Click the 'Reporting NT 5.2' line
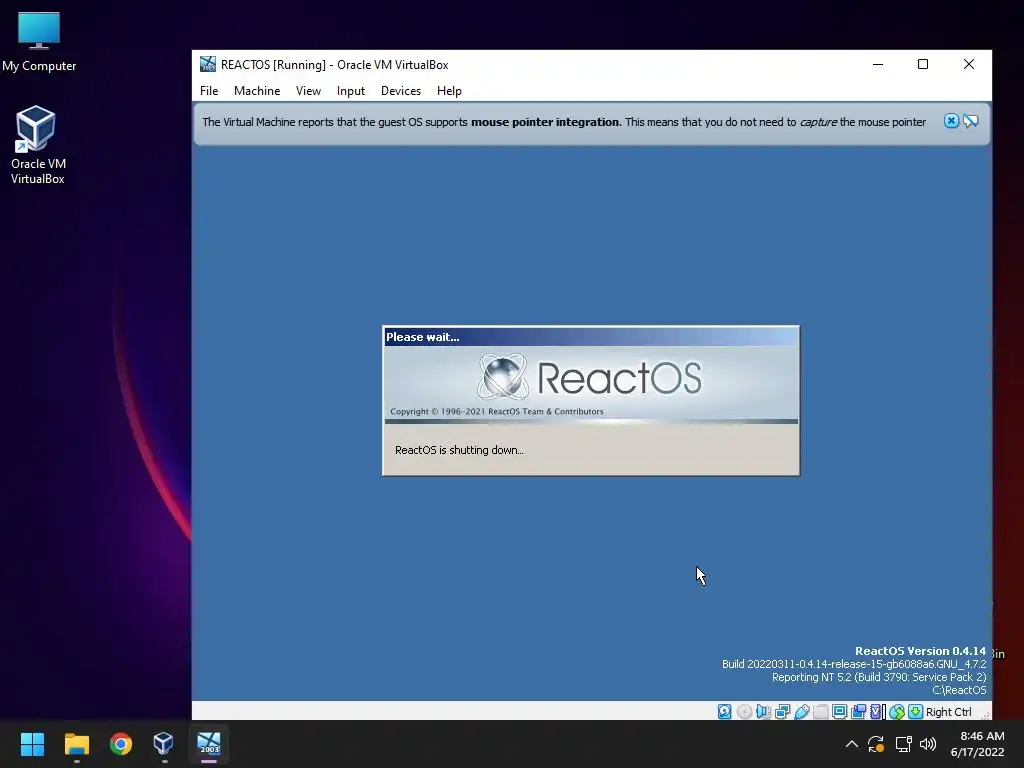This screenshot has height=768, width=1024. (879, 677)
